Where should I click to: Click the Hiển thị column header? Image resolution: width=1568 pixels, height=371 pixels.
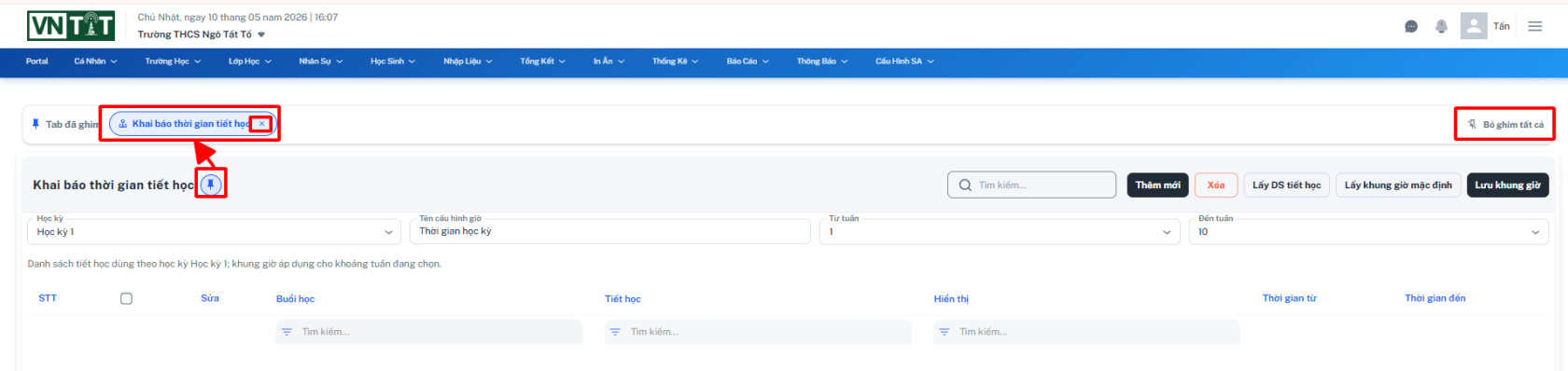(951, 299)
